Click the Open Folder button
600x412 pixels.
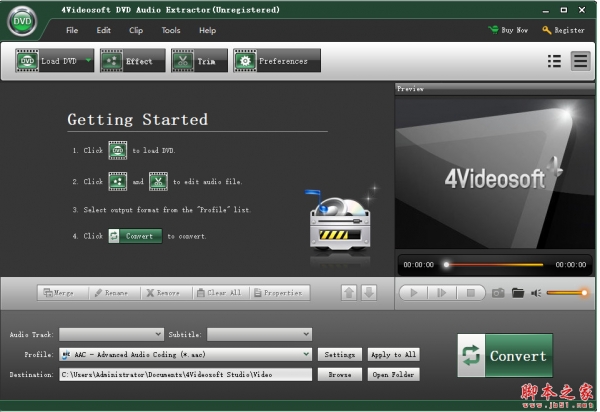click(x=394, y=375)
